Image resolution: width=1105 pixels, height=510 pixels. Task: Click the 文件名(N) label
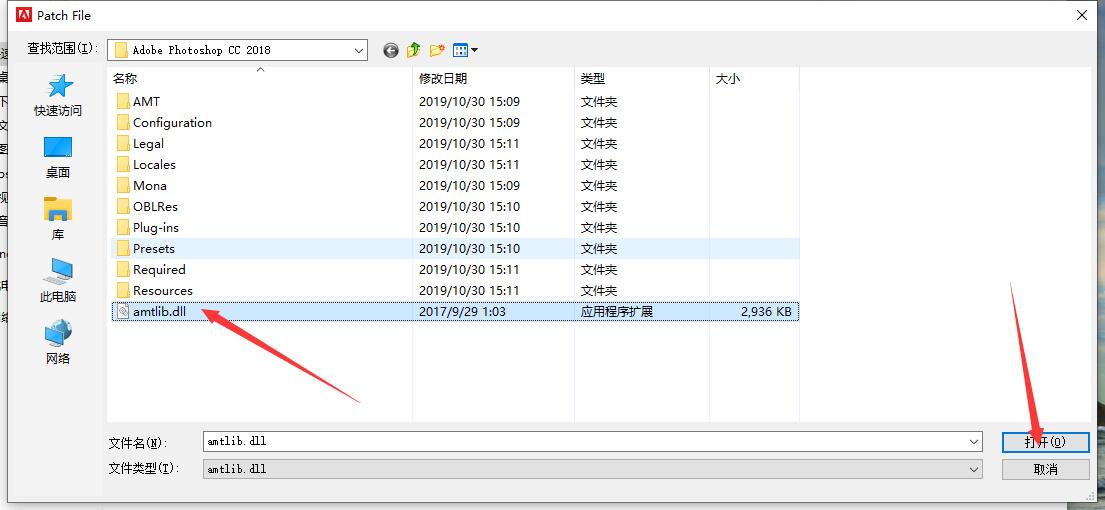coord(137,443)
